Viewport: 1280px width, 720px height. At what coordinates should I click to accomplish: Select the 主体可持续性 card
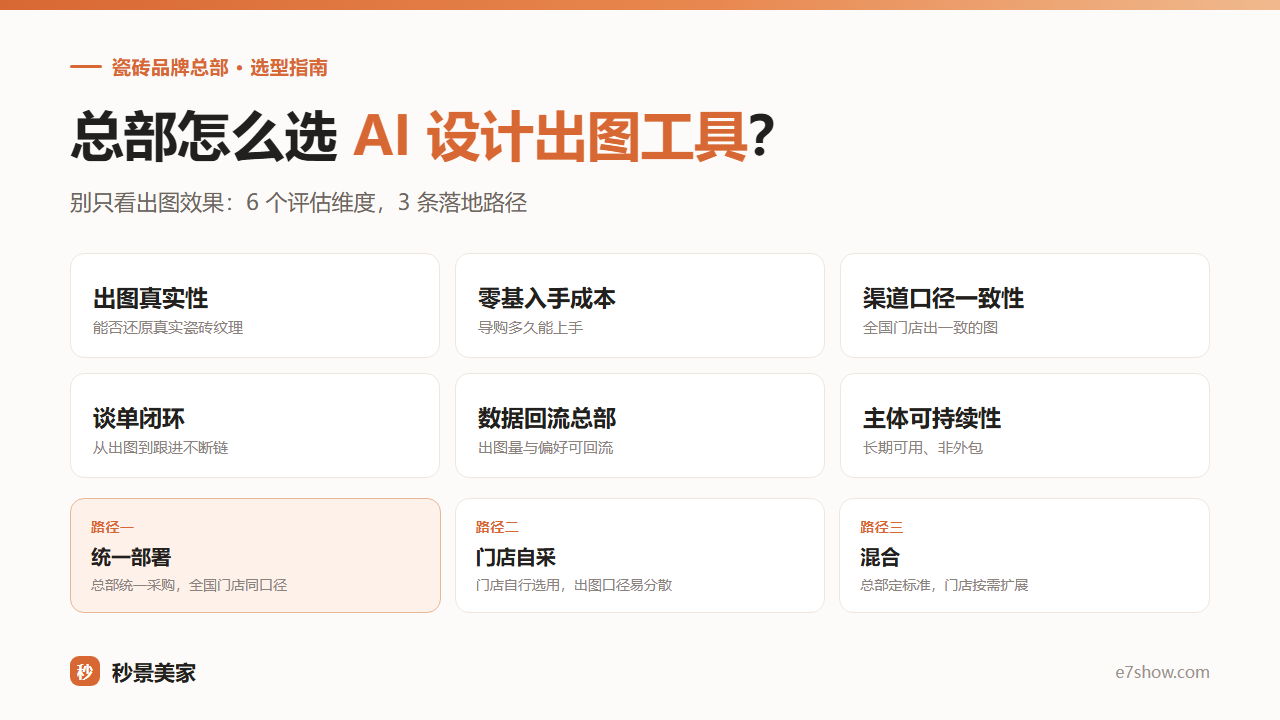[x=1025, y=425]
